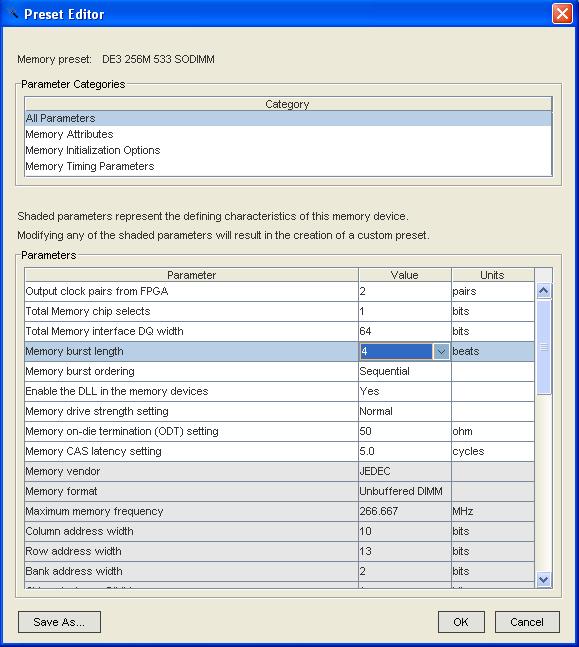Click the column address width value 10
This screenshot has width=579, height=647.
click(x=405, y=531)
